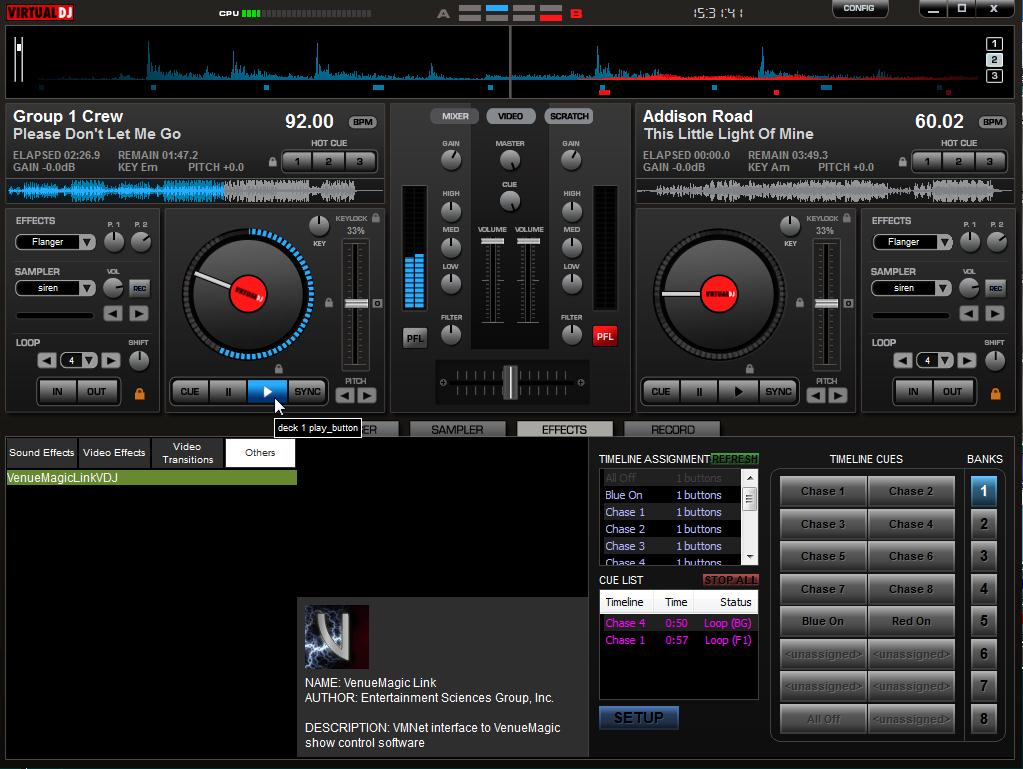Toggle hot cue lock on left deck

[x=273, y=161]
